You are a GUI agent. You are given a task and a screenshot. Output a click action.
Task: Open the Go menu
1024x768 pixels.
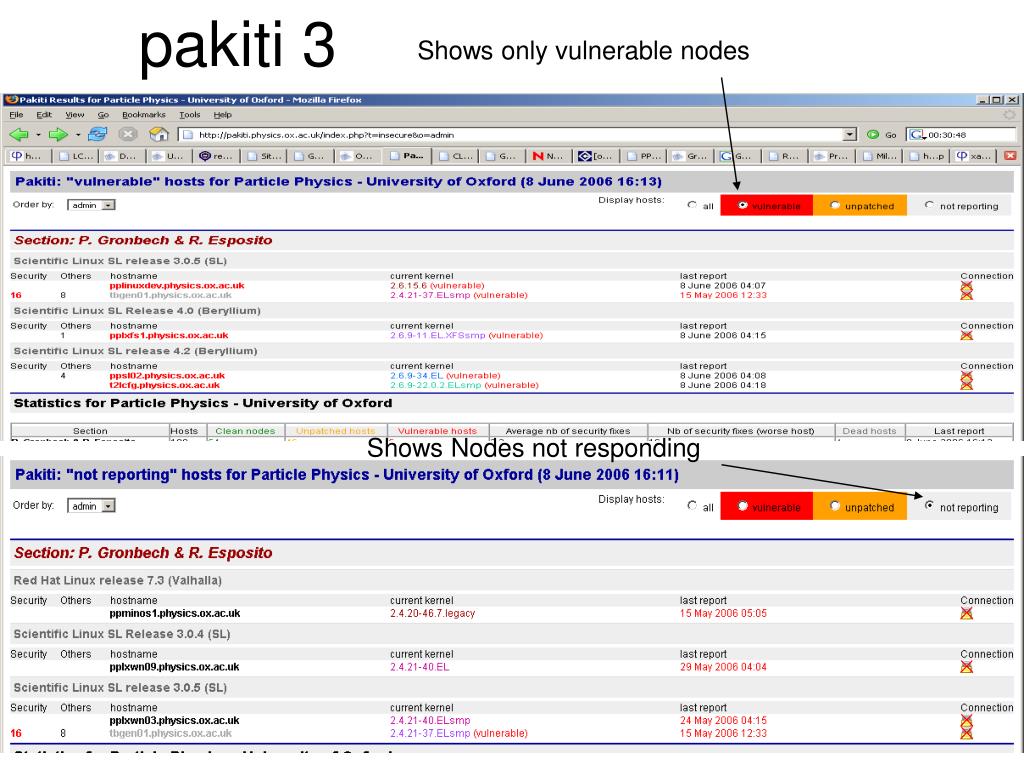tap(103, 115)
